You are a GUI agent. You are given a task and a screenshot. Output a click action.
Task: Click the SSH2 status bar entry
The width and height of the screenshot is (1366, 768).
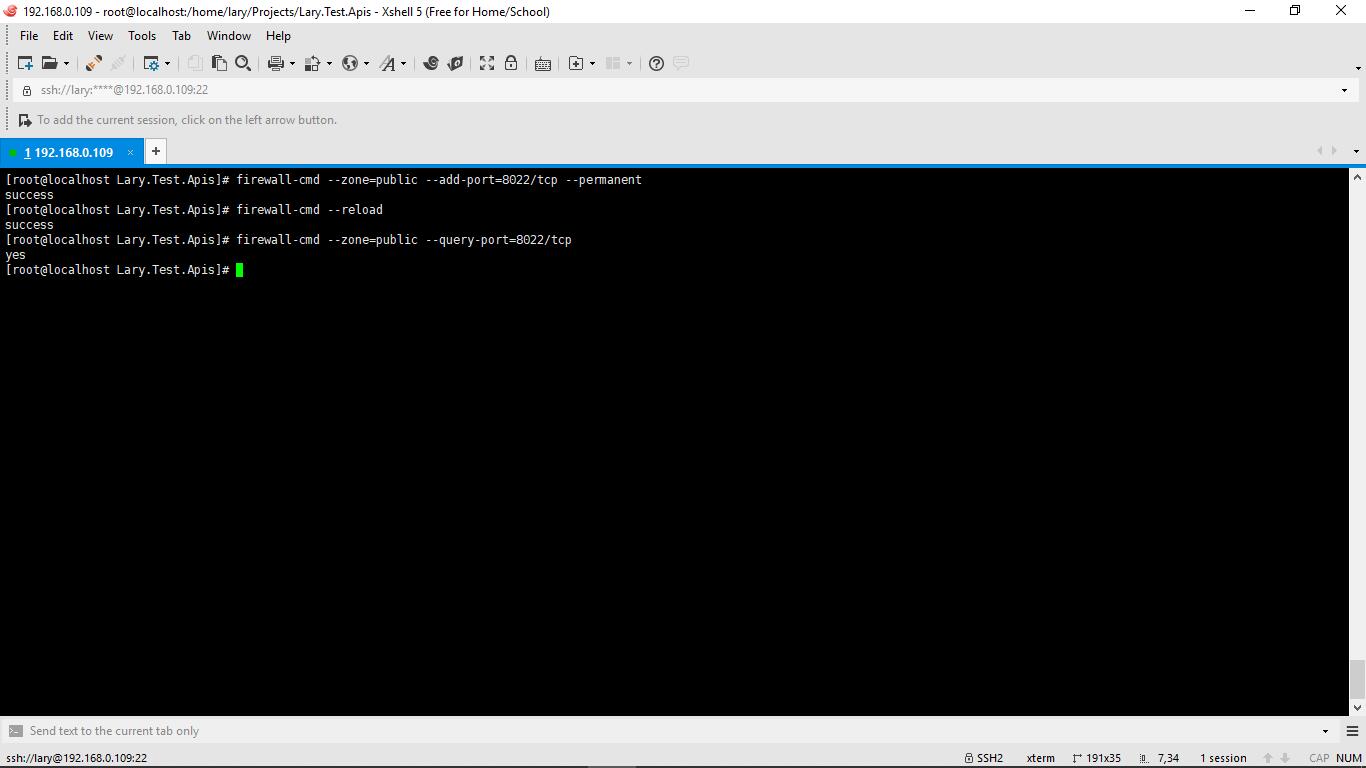pos(983,758)
